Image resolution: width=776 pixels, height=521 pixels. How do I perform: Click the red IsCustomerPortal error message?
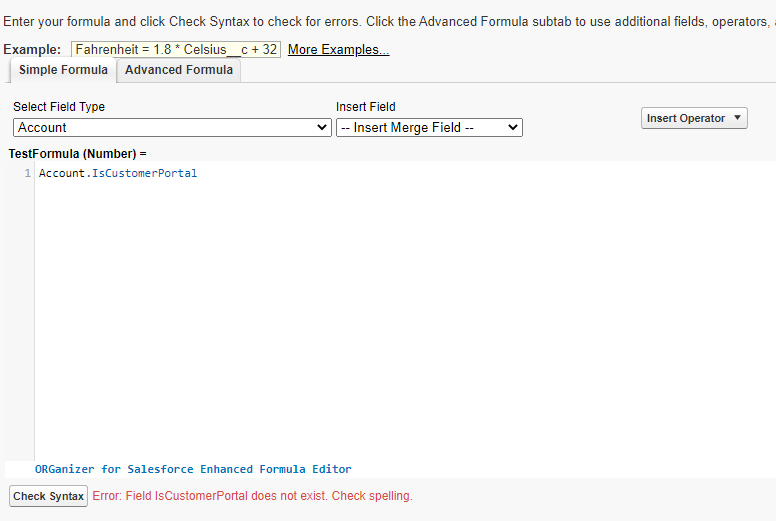(252, 496)
